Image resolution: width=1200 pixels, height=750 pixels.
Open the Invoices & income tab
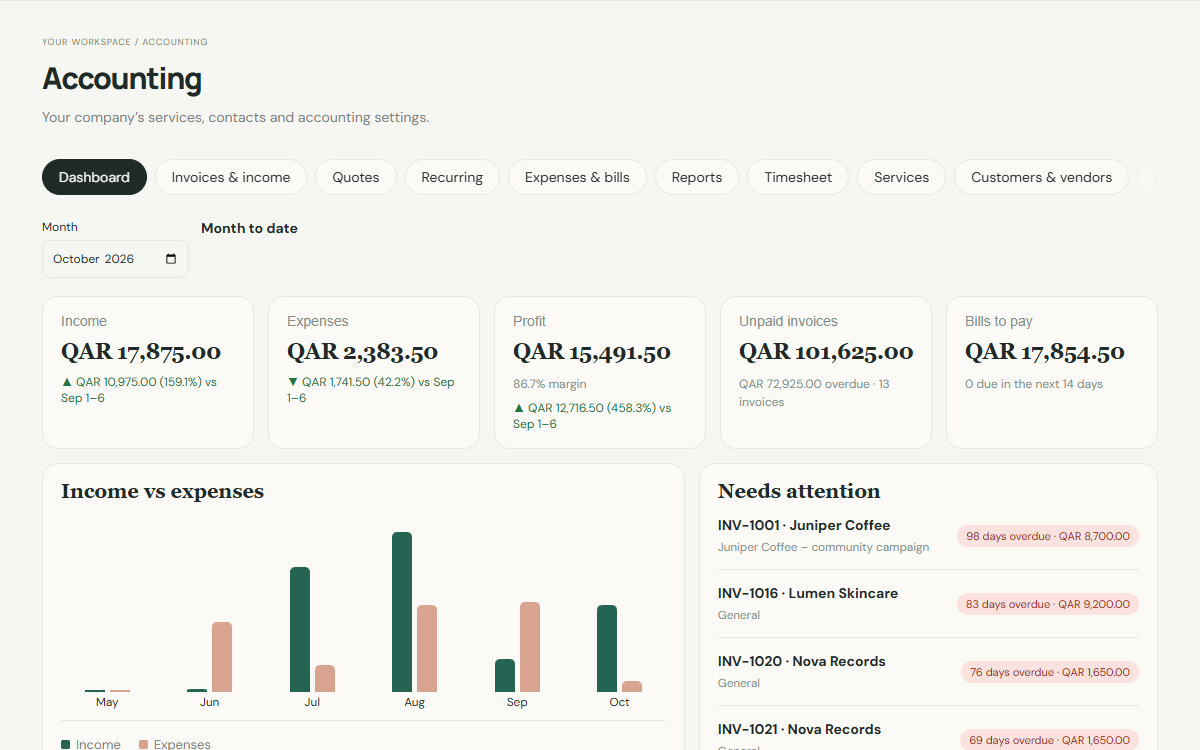[231, 177]
